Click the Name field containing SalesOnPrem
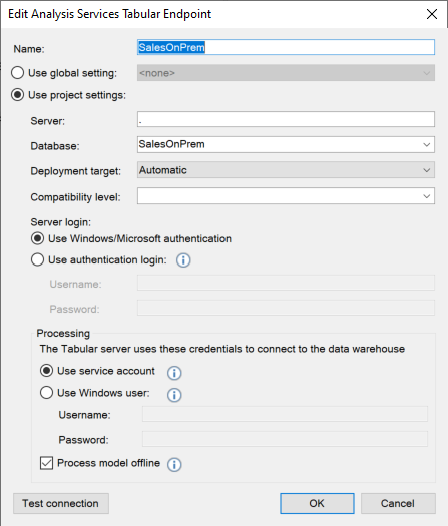 point(286,47)
